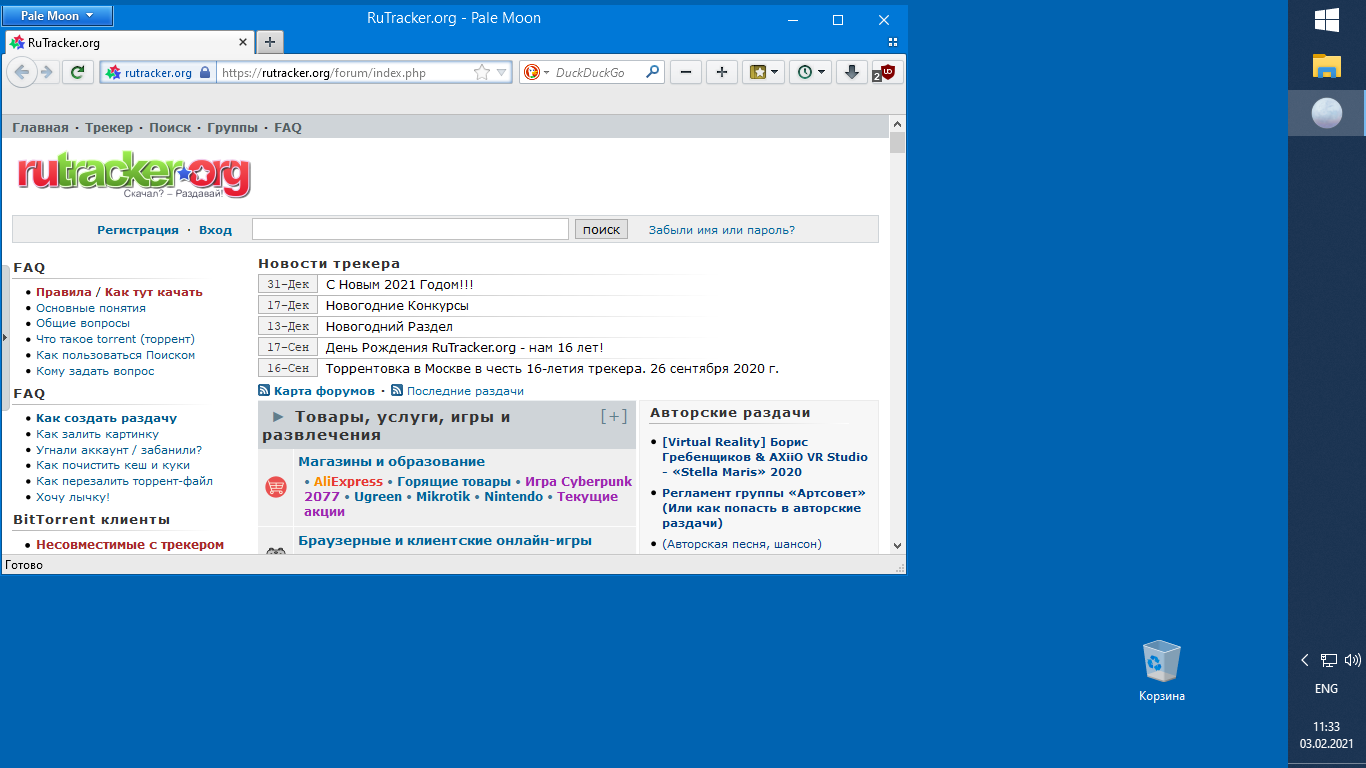Viewport: 1366px width, 768px height.
Task: Open Как создать раздачу link
Action: coord(107,418)
